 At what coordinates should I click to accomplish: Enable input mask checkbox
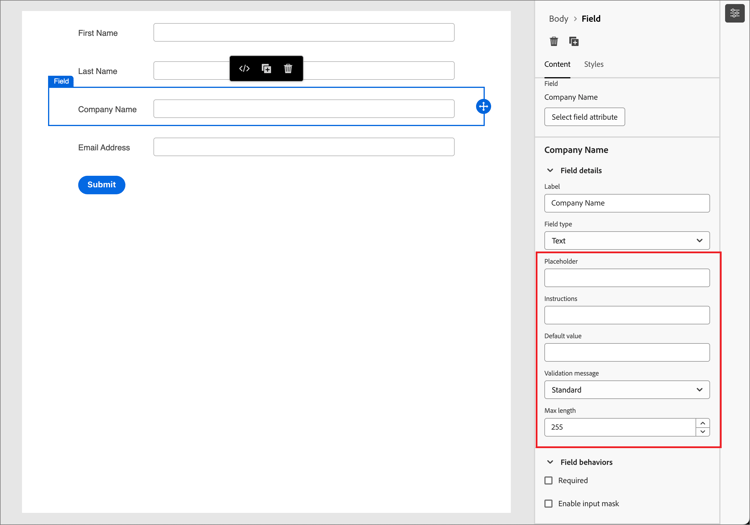(x=549, y=503)
